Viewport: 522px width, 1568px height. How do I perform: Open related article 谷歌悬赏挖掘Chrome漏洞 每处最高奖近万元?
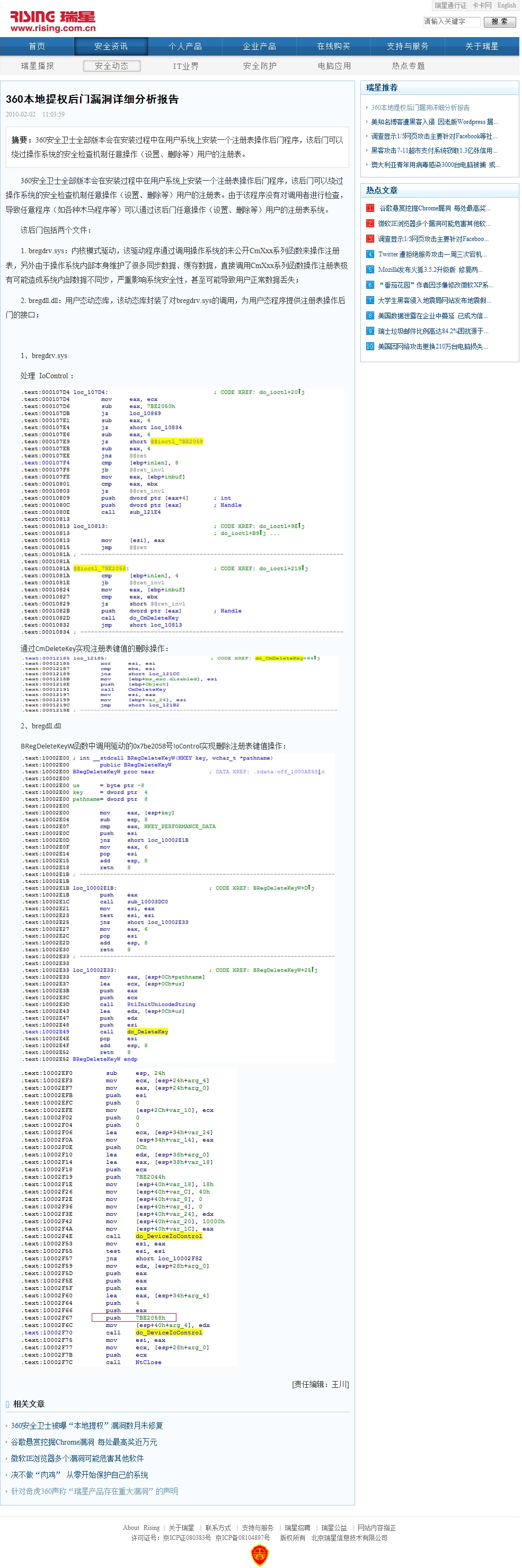pos(84,1442)
